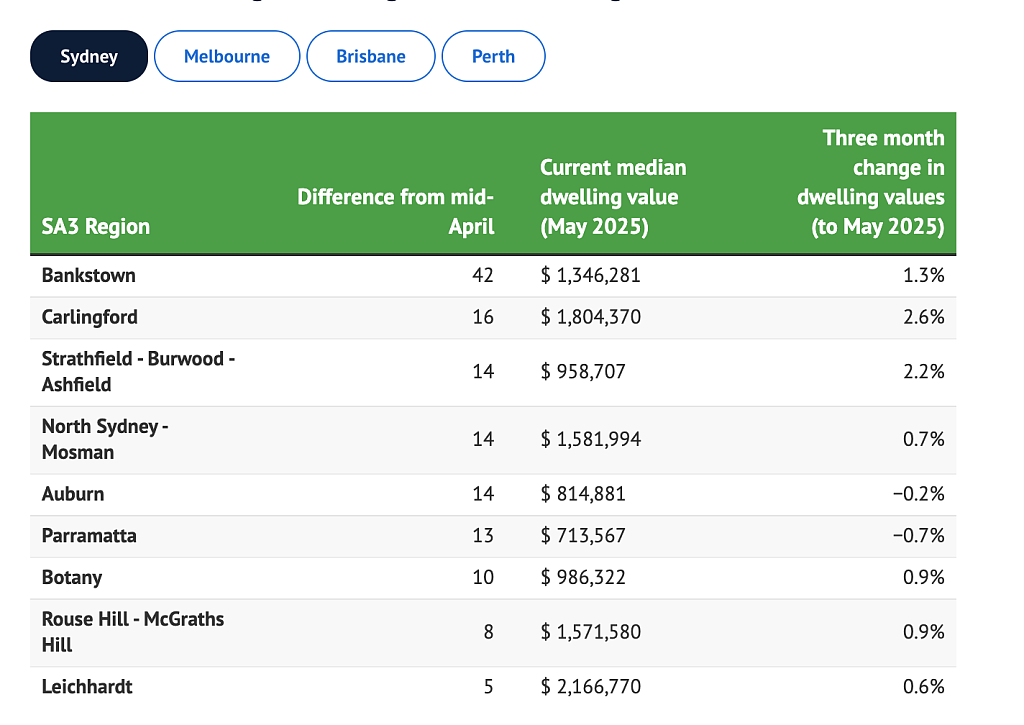Click Parramatta's −0.7% change value
The height and width of the screenshot is (725, 1024).
coord(918,536)
